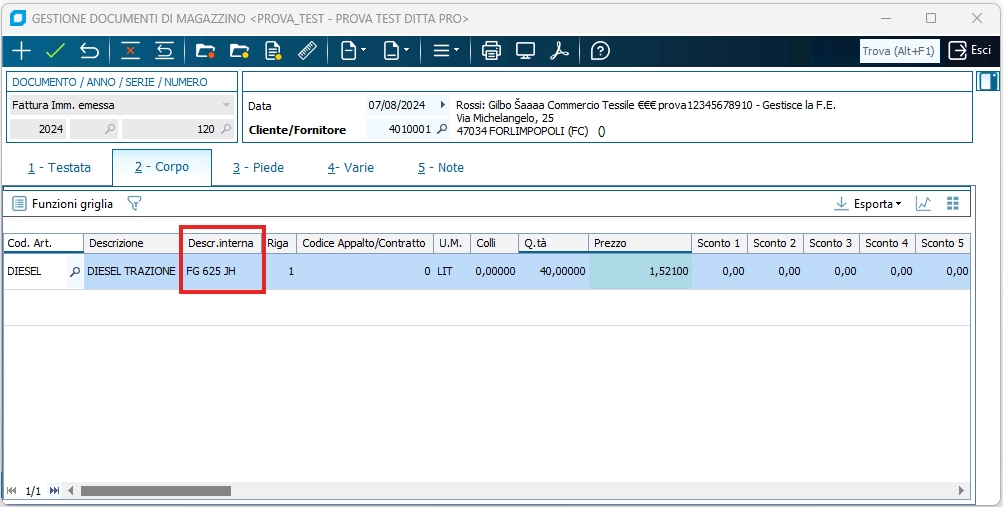Select 2 - Corpo tab
Viewport: 1003px width, 507px height.
point(162,167)
